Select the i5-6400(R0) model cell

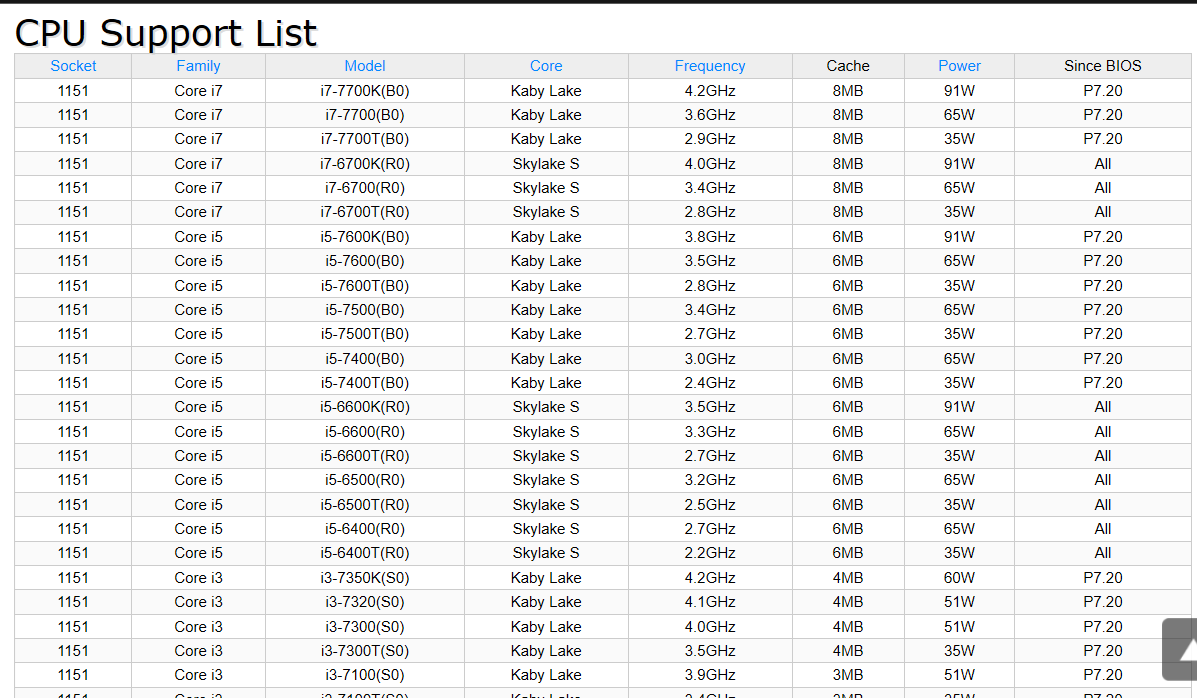click(x=365, y=529)
